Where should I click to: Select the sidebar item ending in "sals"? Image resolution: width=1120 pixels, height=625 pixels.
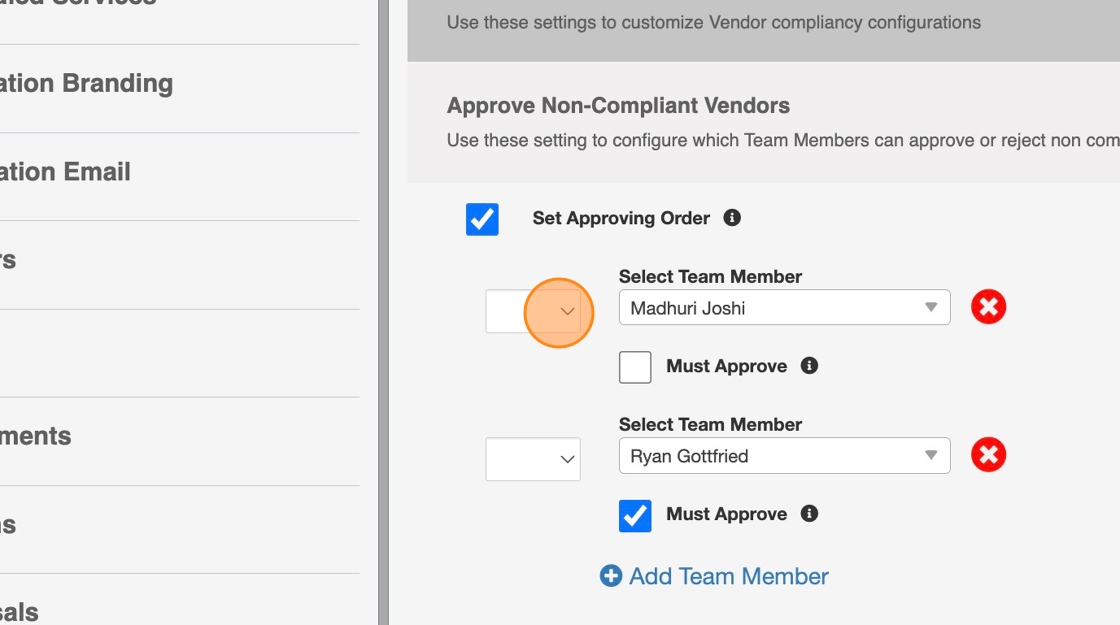point(20,611)
